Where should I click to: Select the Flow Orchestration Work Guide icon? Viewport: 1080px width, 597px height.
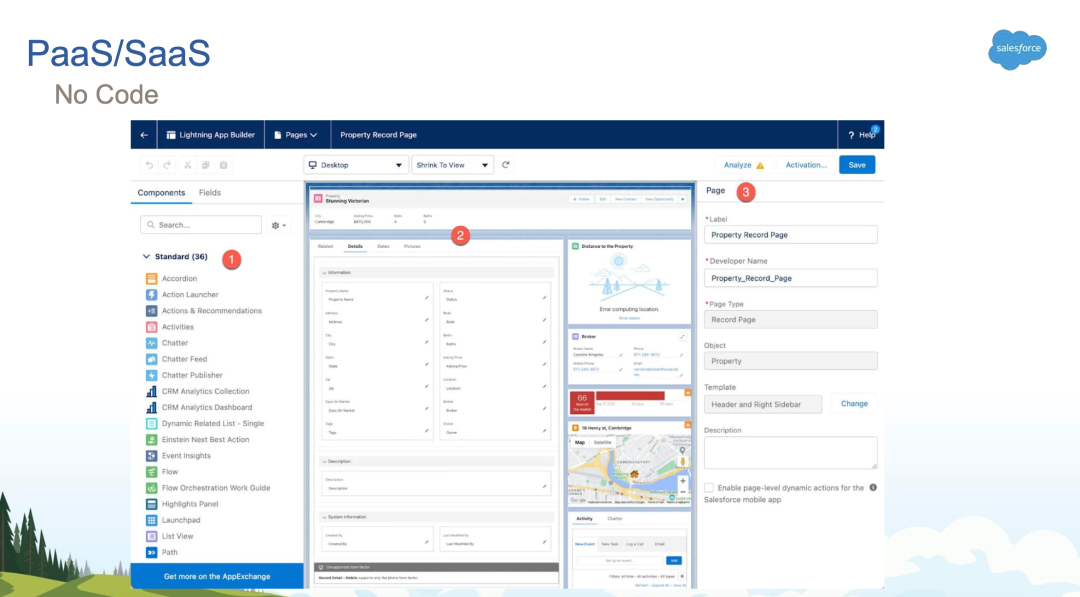click(x=152, y=488)
